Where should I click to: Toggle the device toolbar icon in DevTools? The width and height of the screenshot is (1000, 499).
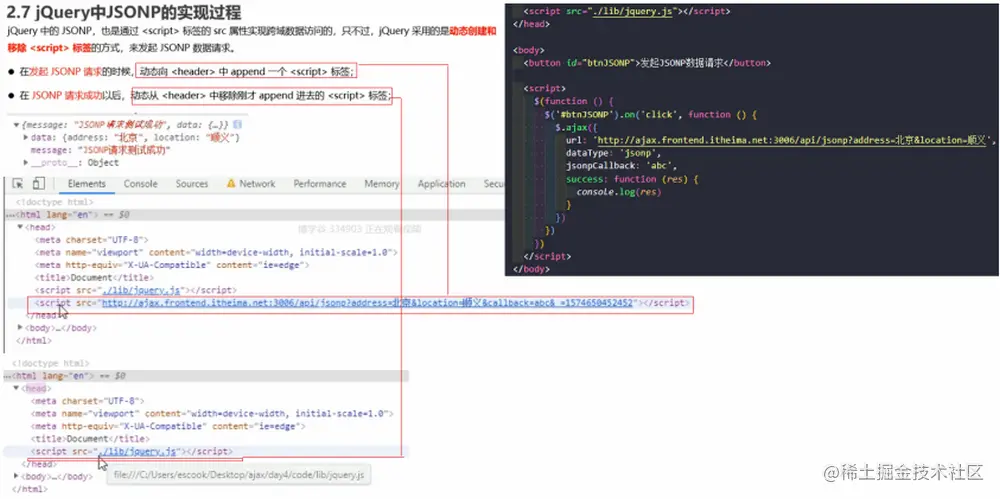coord(38,184)
